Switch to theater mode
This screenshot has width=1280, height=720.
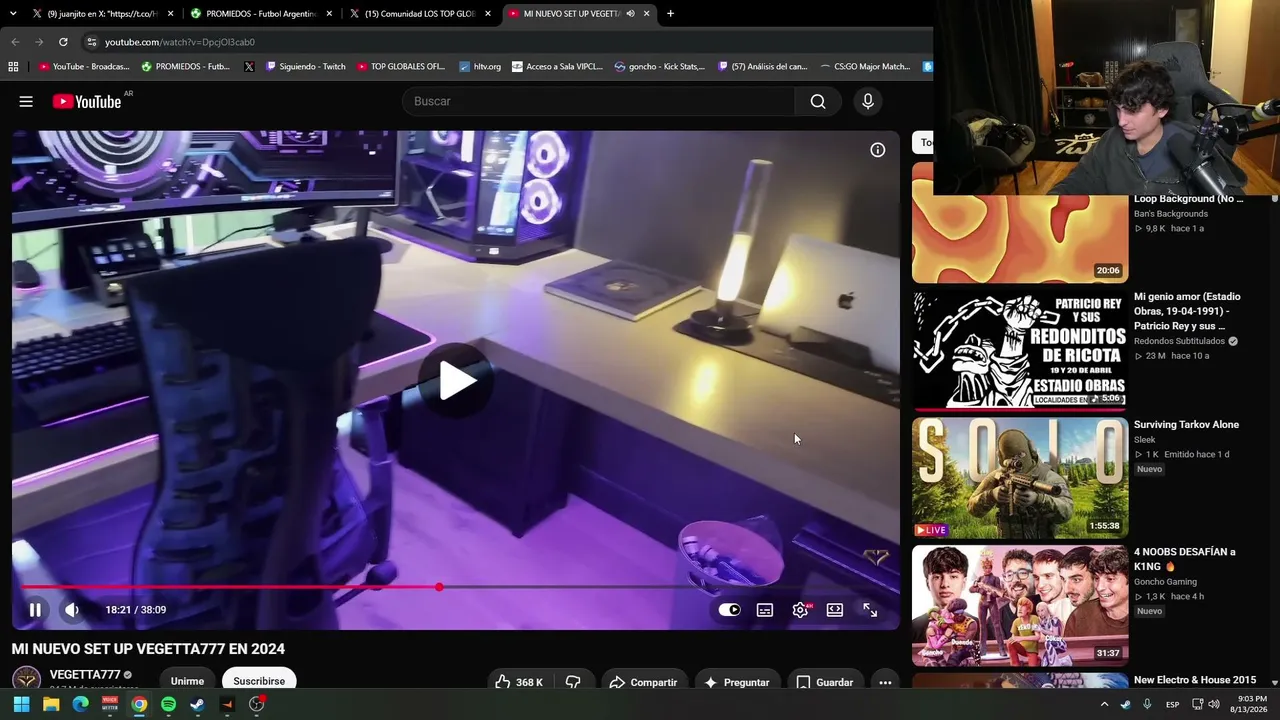point(835,610)
